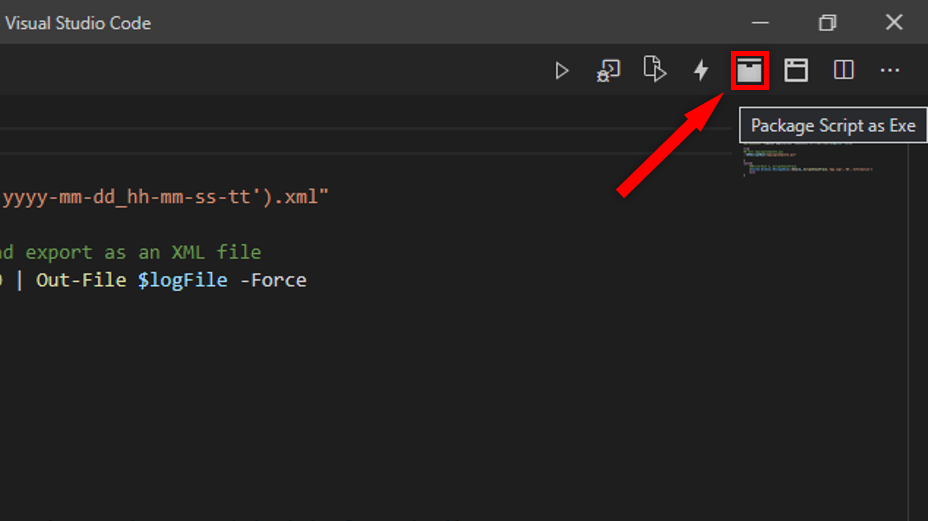Image resolution: width=928 pixels, height=521 pixels.
Task: Click the lightning bolt icon
Action: (701, 70)
